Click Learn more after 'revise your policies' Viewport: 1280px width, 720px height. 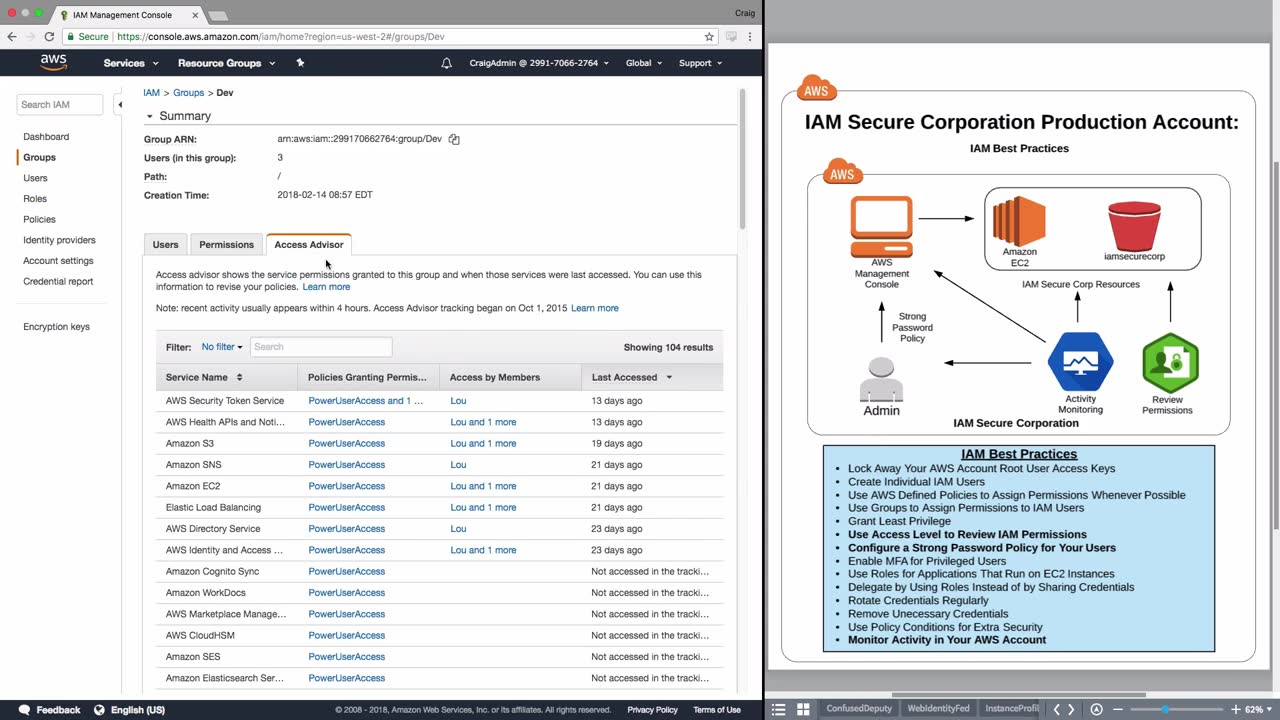(326, 287)
